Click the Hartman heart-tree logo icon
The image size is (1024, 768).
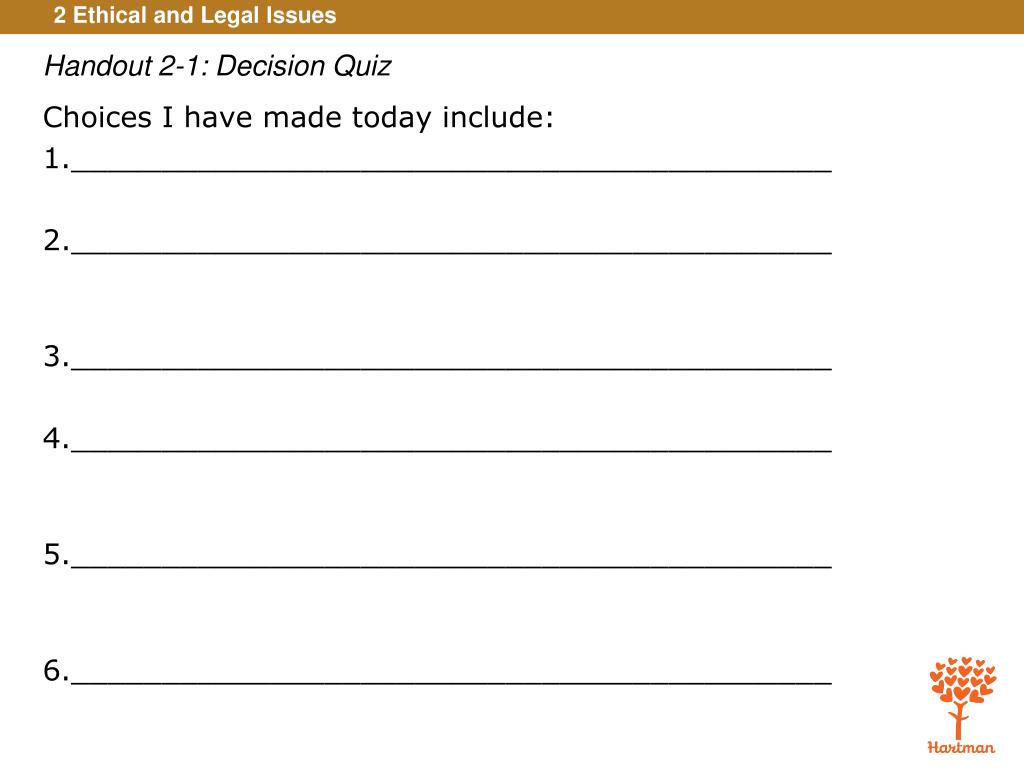(963, 698)
